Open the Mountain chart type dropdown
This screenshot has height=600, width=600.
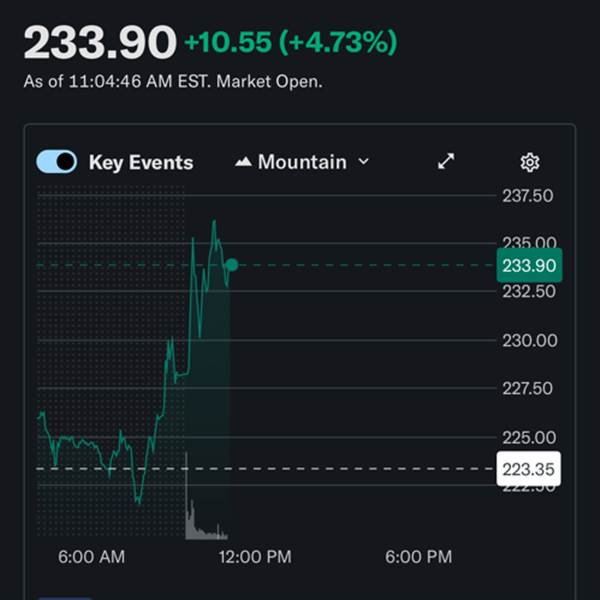coord(302,162)
